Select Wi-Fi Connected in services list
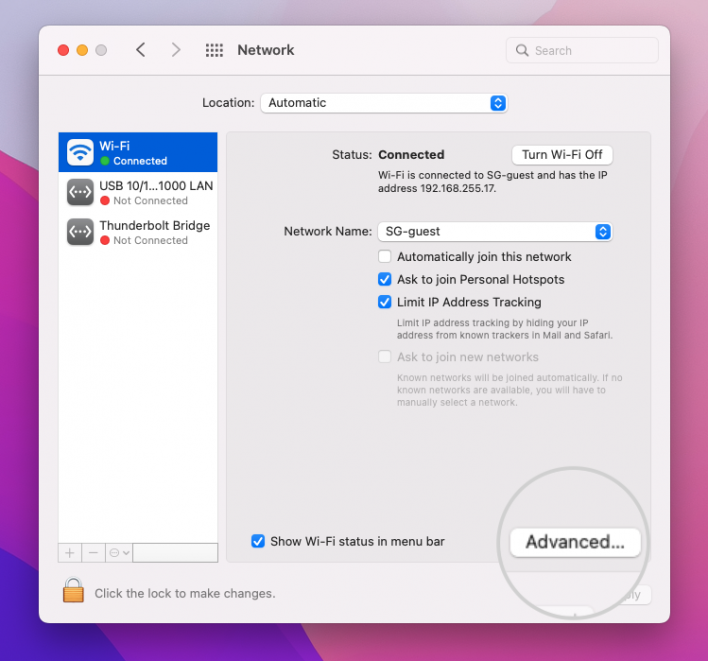 (x=138, y=152)
